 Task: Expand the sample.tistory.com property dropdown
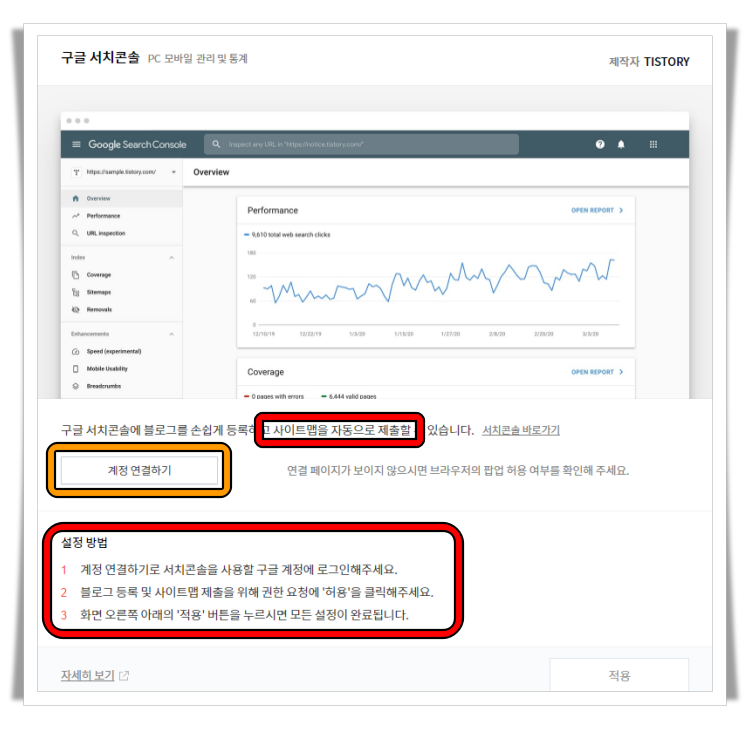[x=173, y=172]
